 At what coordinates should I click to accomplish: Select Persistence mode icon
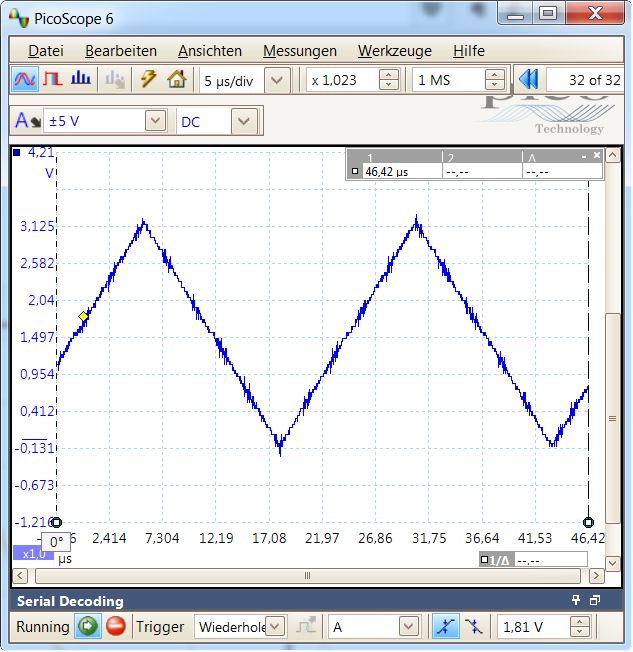(53, 79)
